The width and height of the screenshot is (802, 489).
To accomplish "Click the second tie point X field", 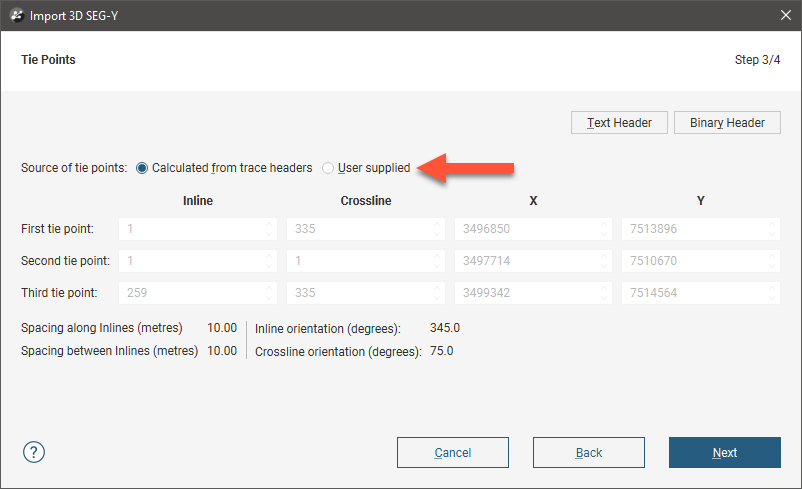I will tap(526, 261).
